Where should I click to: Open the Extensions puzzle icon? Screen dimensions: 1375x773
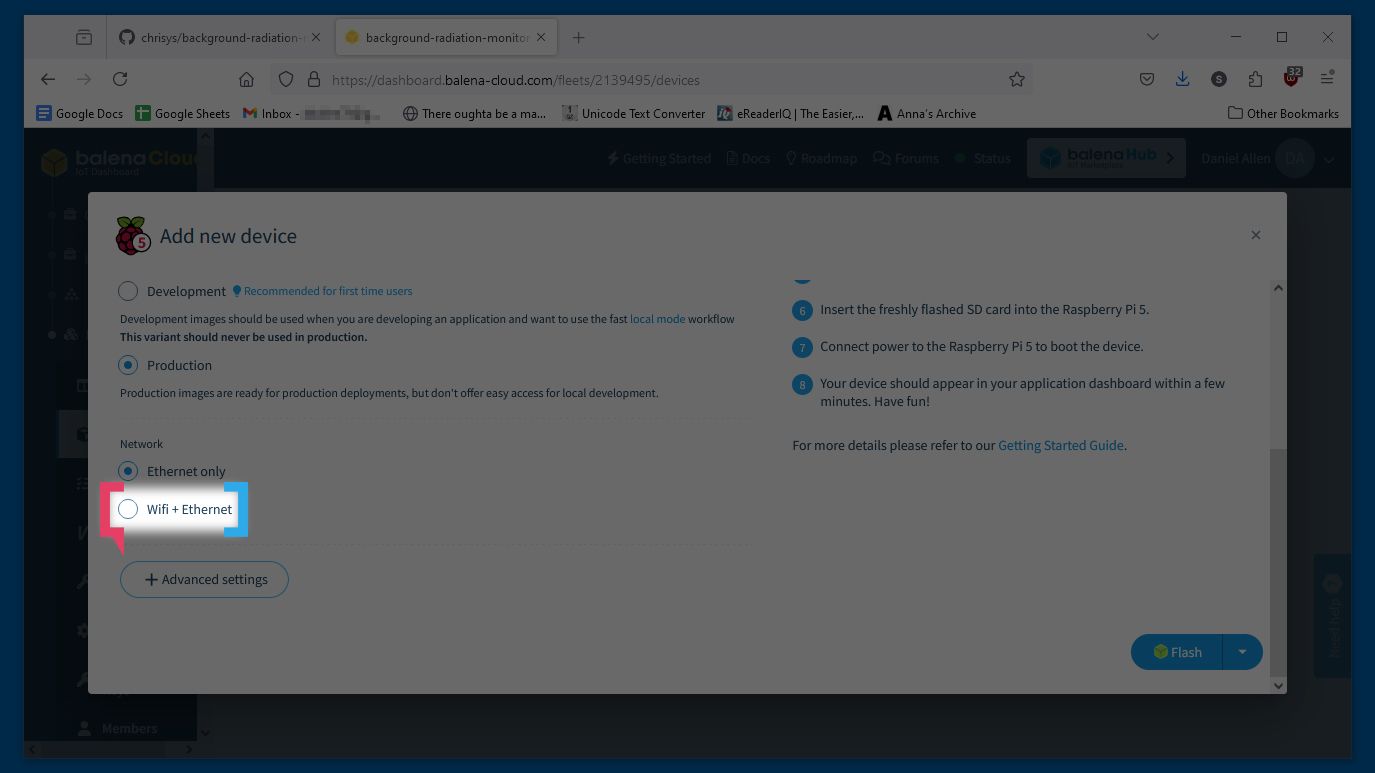click(1255, 79)
